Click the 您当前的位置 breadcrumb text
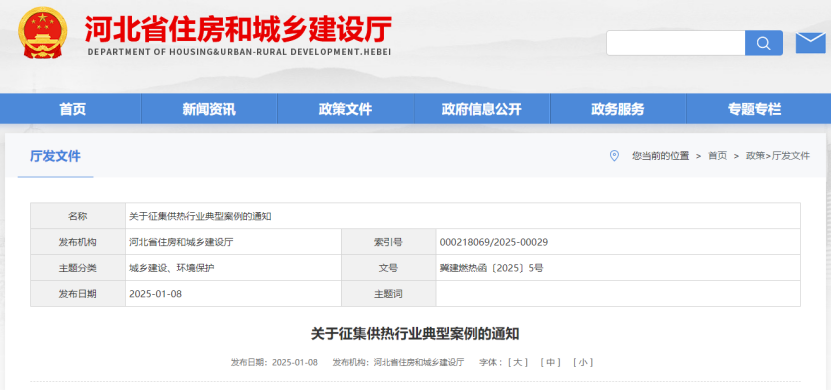The width and height of the screenshot is (831, 390). pos(660,156)
